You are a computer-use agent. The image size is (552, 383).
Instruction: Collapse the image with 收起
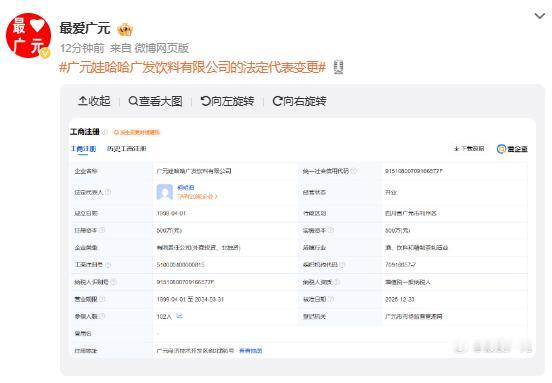coord(94,101)
